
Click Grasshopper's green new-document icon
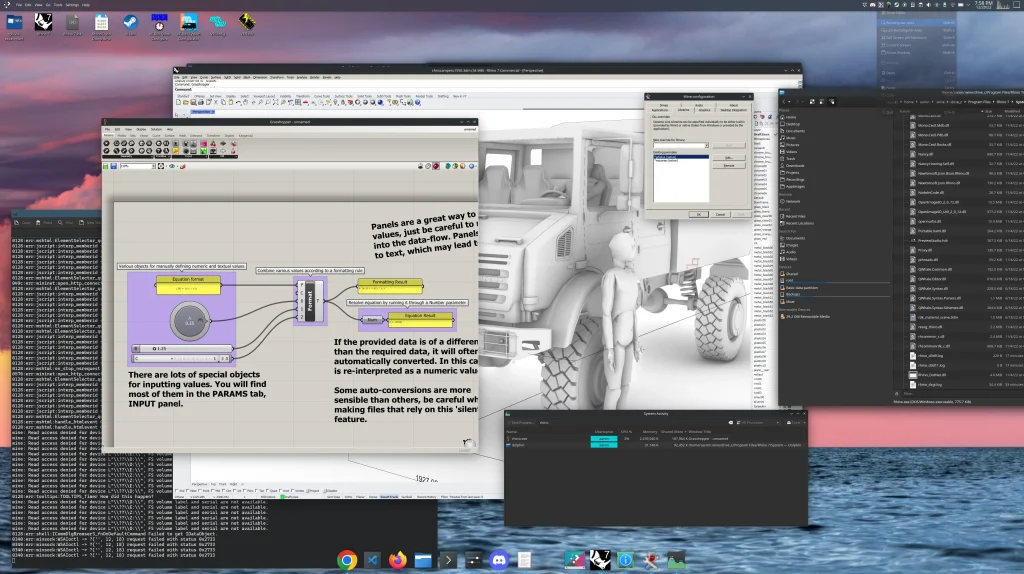[105, 166]
